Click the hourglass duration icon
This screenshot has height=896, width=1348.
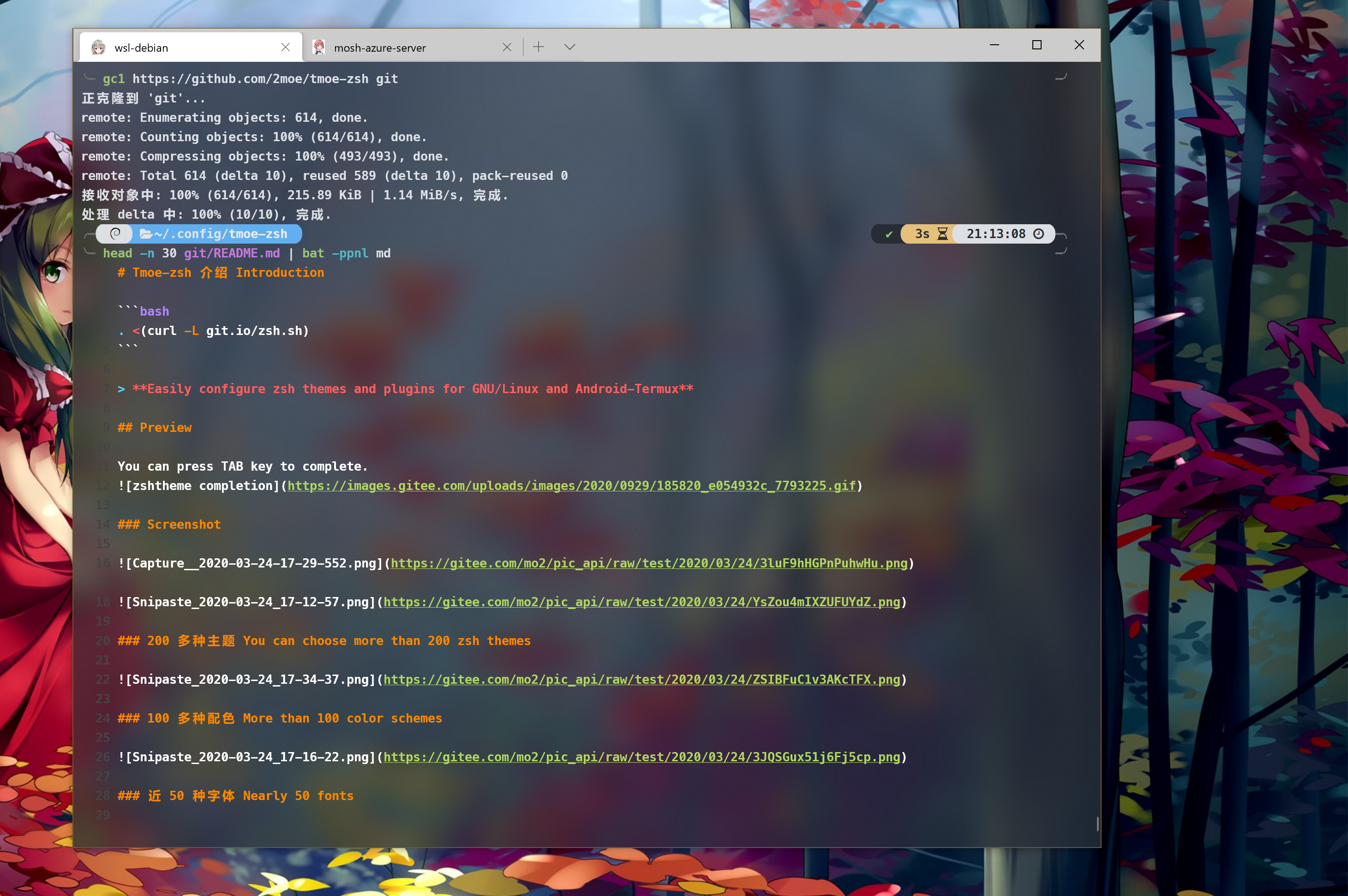[x=943, y=234]
